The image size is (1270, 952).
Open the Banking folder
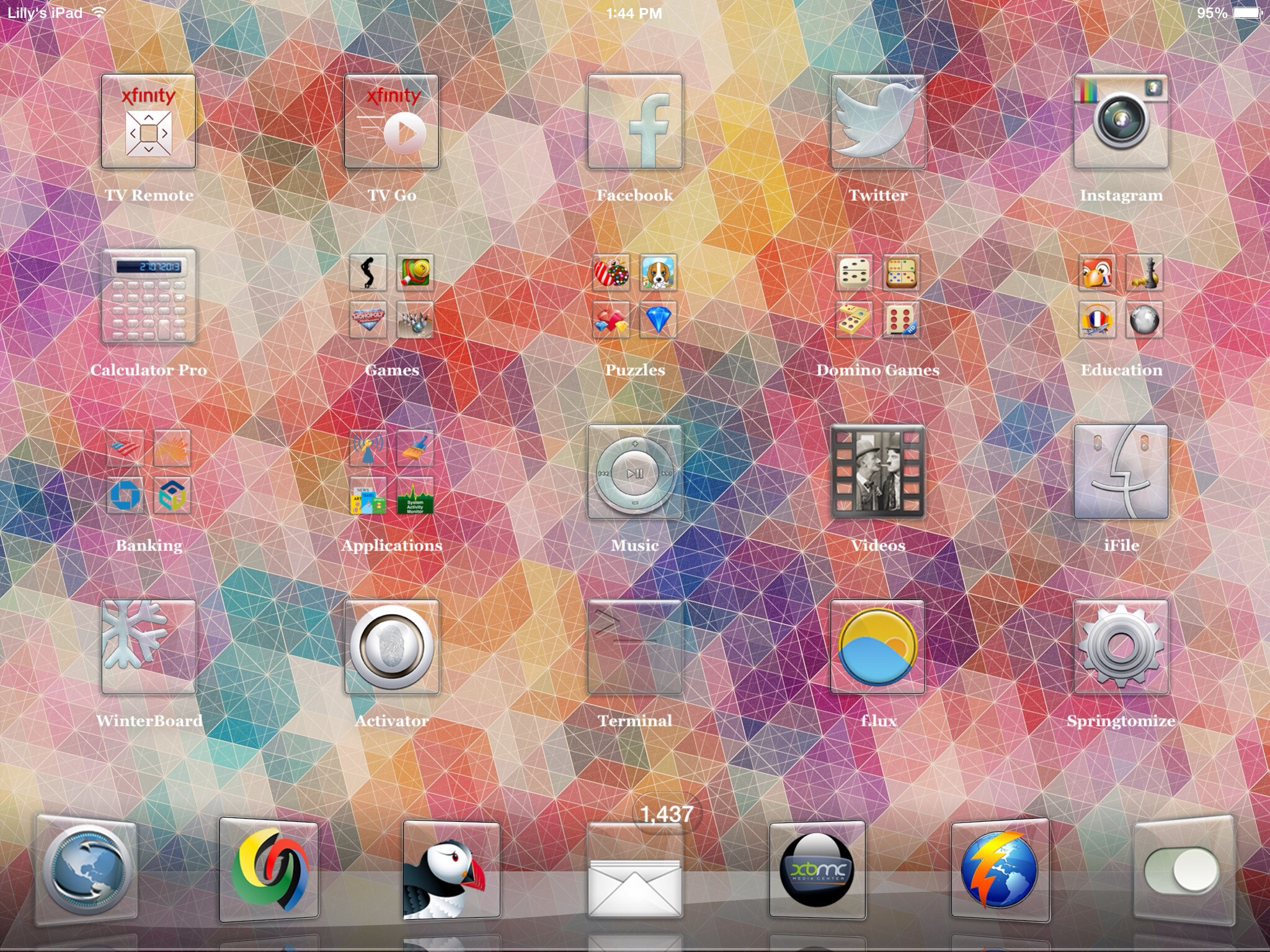click(x=148, y=472)
